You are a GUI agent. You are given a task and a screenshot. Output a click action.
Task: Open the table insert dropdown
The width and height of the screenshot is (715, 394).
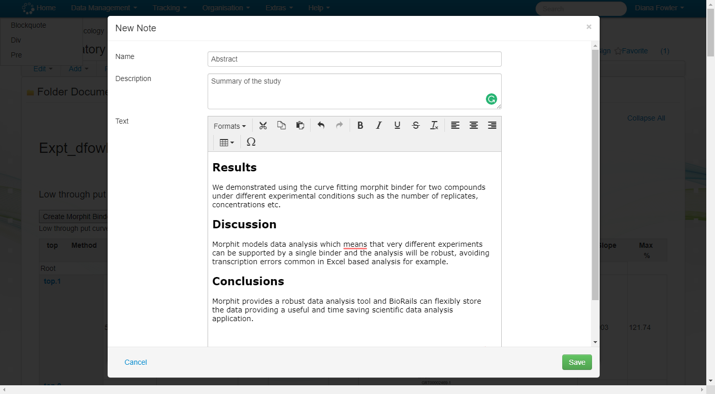227,142
